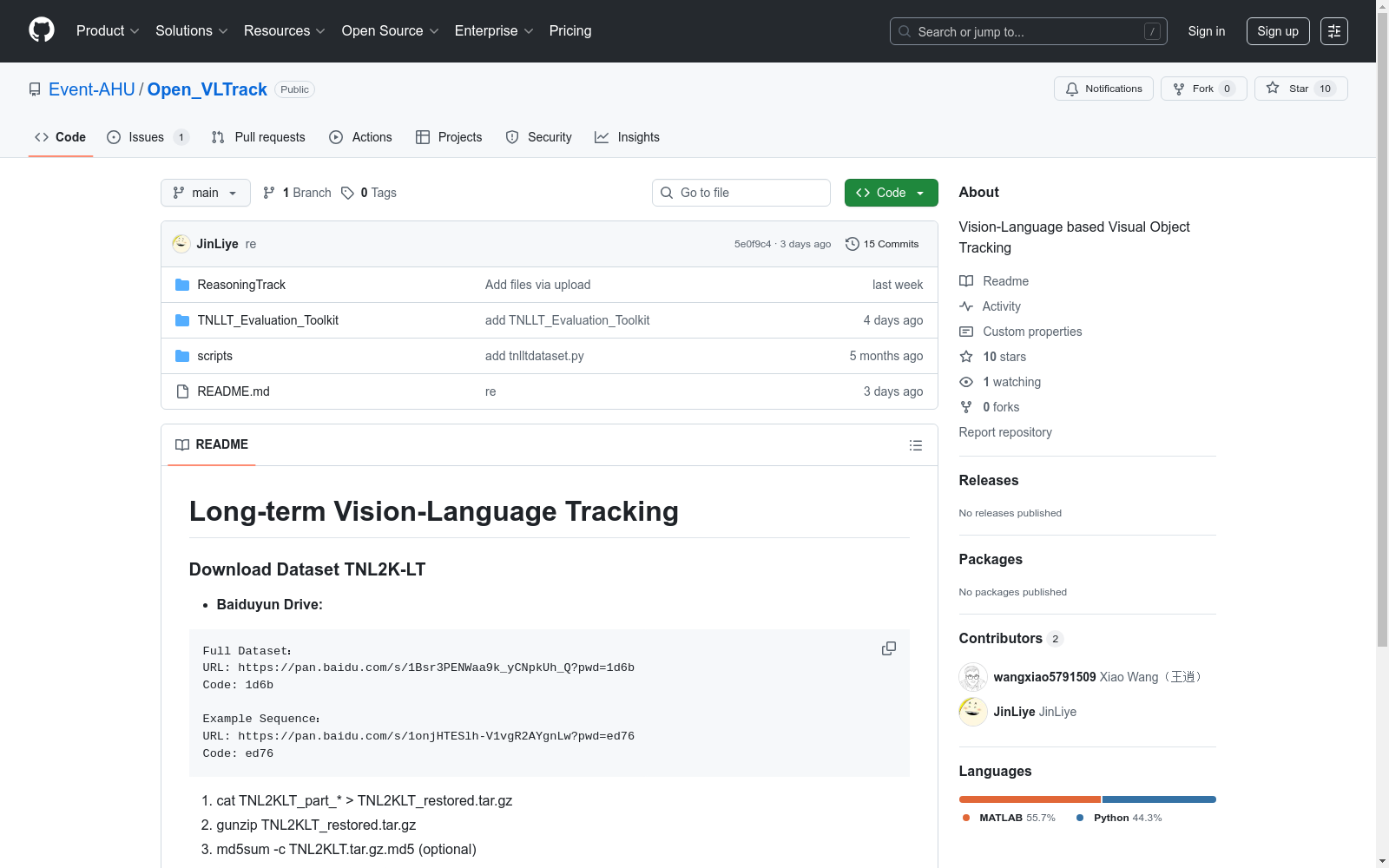Click the Activity pulse icon in About
1389x868 pixels.
pos(966,306)
